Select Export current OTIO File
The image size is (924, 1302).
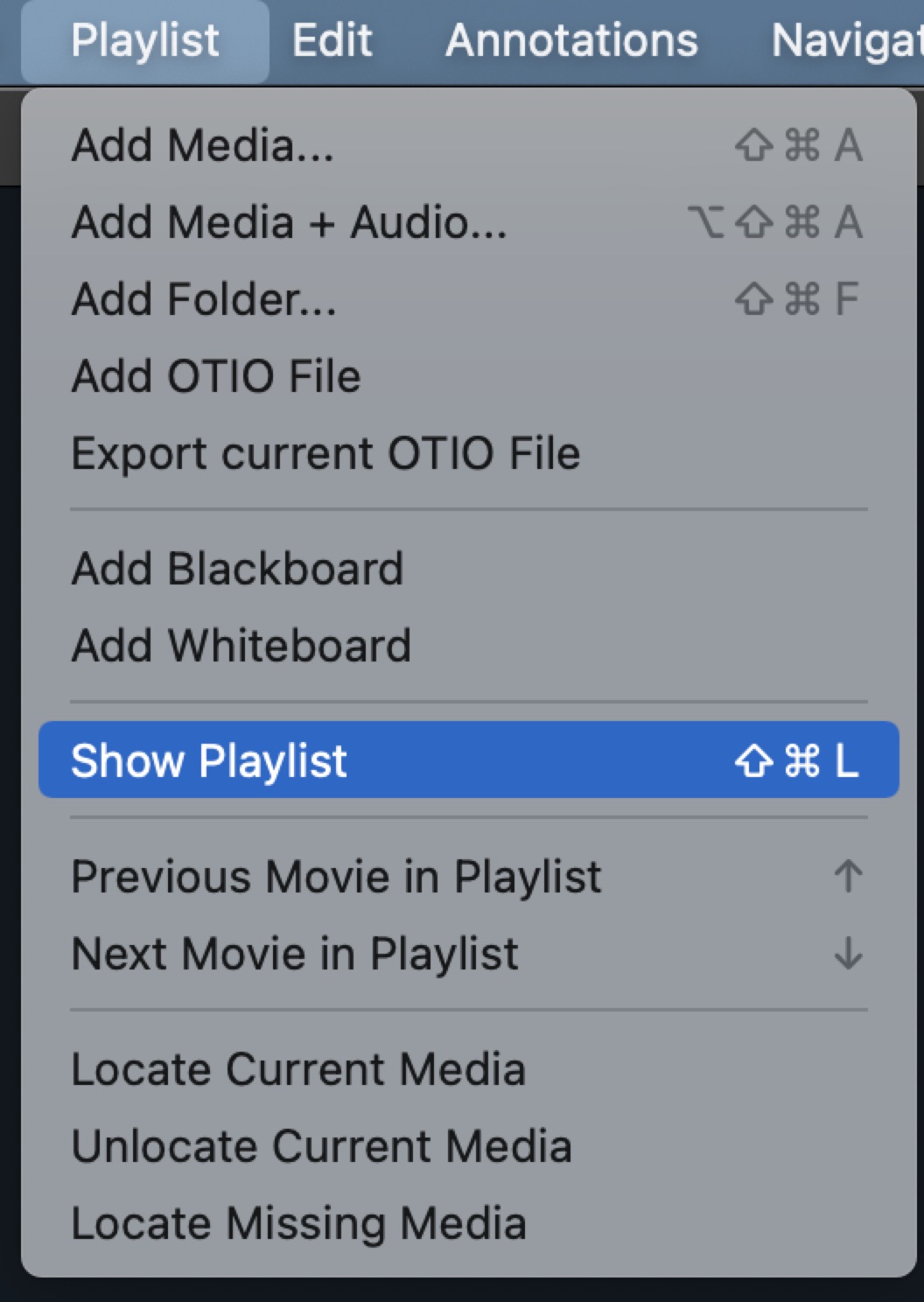325,453
